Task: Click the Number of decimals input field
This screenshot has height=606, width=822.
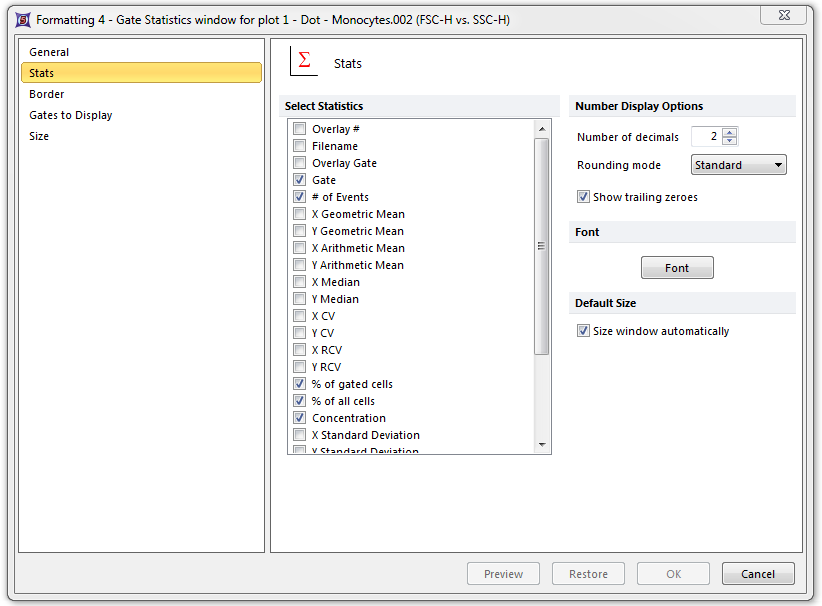Action: pos(706,137)
